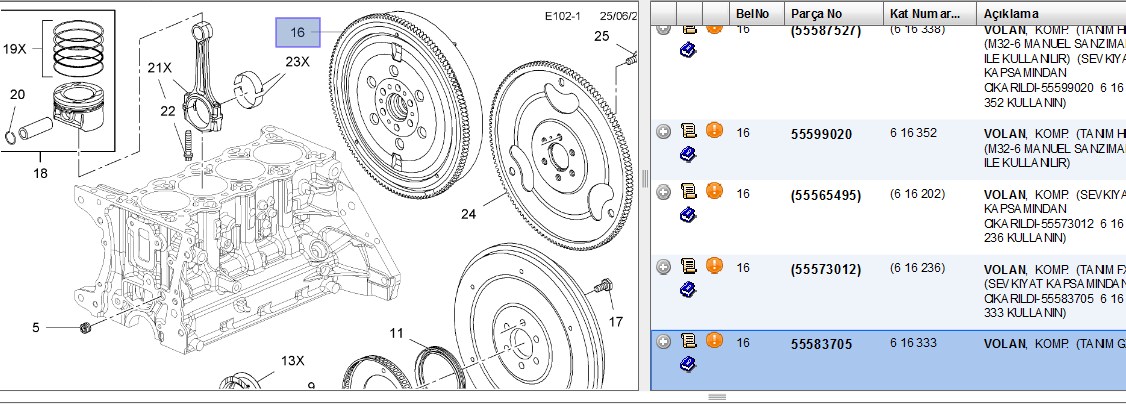Screen dimensions: 1126x404
Task: Open the blue book icon under part 55599020
Action: 688,154
